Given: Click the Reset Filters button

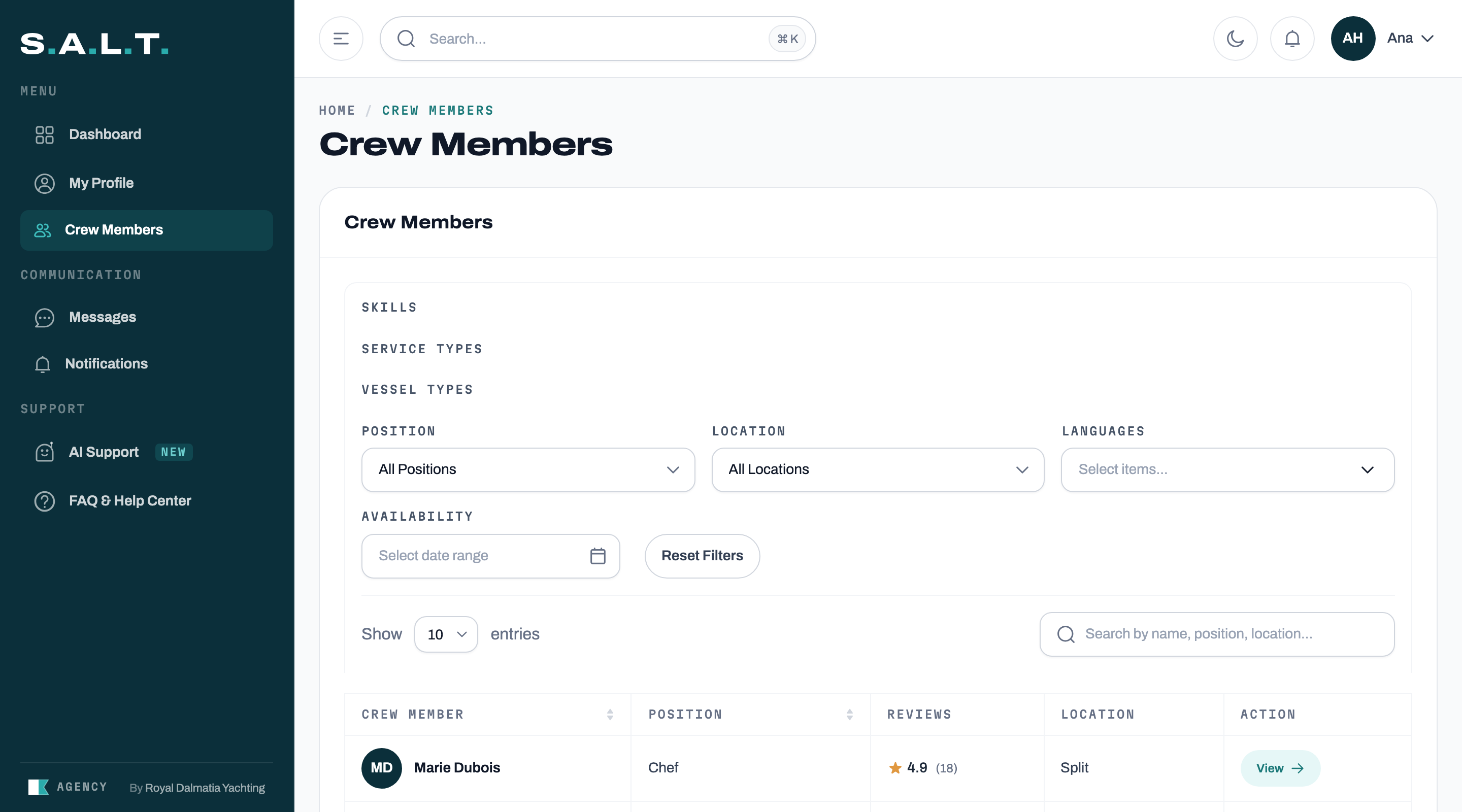Looking at the screenshot, I should point(702,556).
